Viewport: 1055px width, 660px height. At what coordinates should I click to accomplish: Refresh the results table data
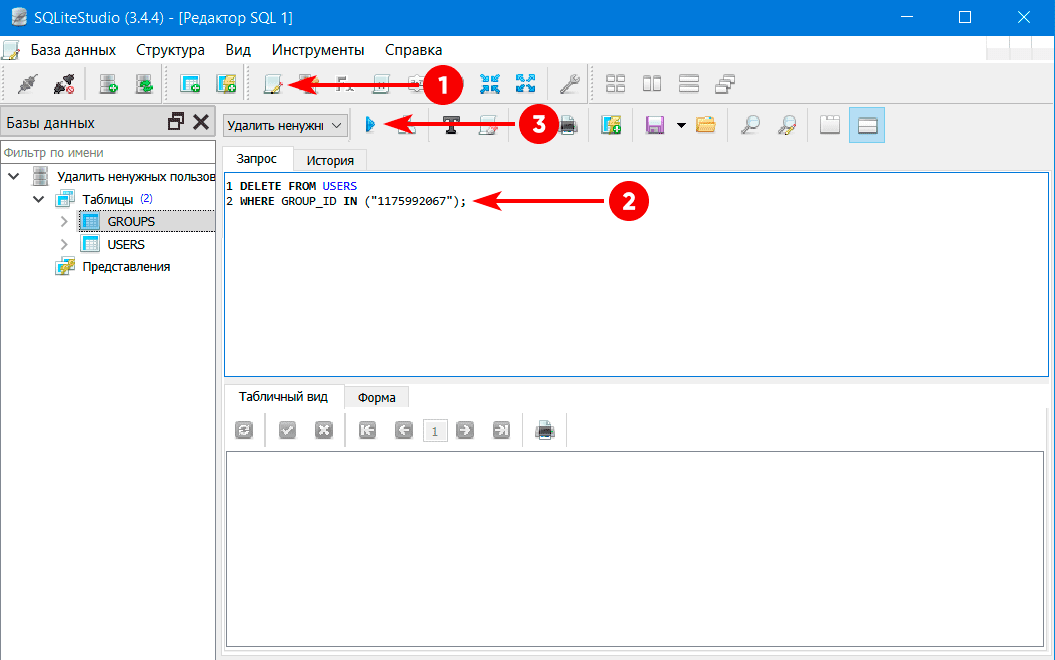(243, 430)
